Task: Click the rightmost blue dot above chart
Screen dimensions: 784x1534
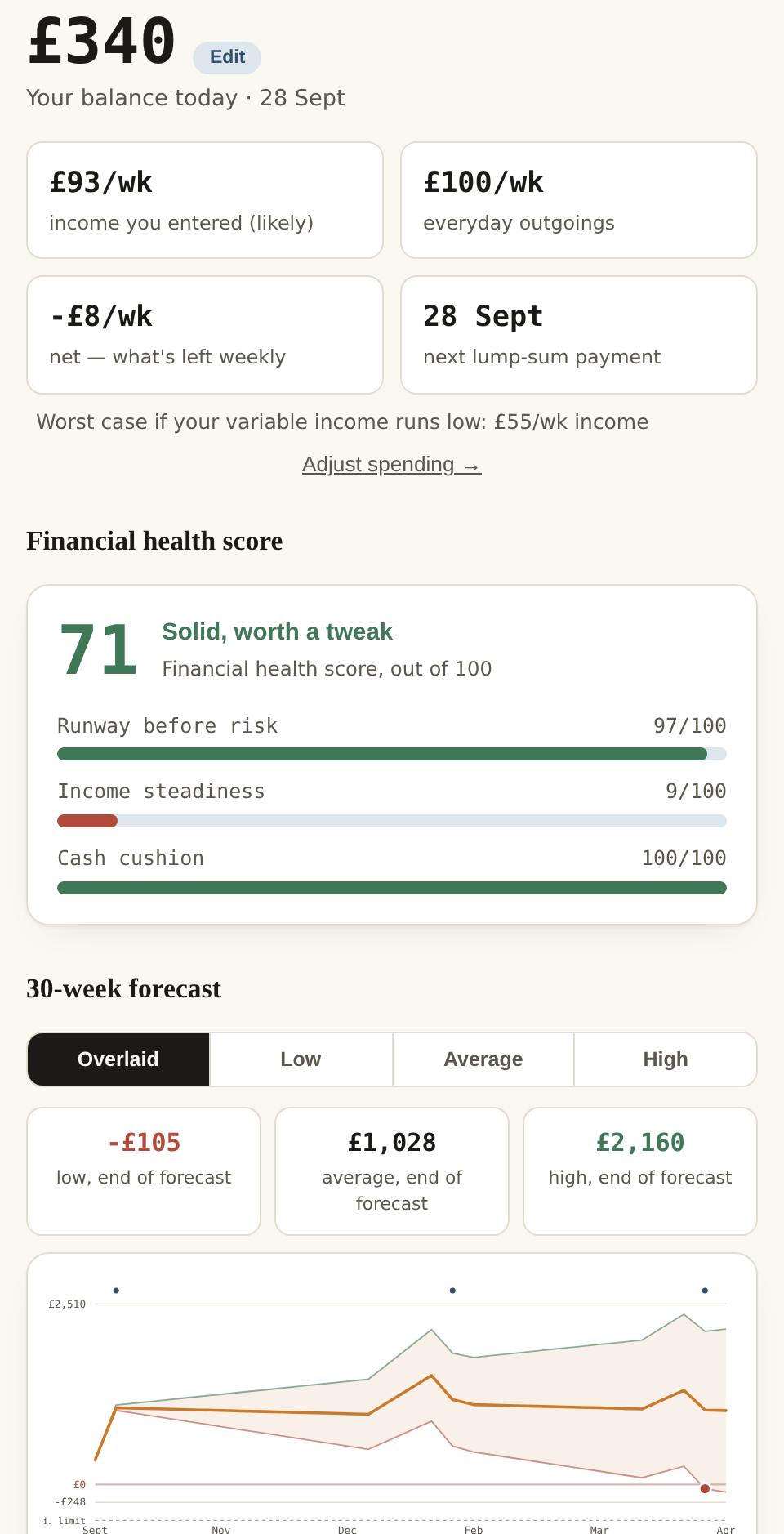Action: pos(705,1291)
